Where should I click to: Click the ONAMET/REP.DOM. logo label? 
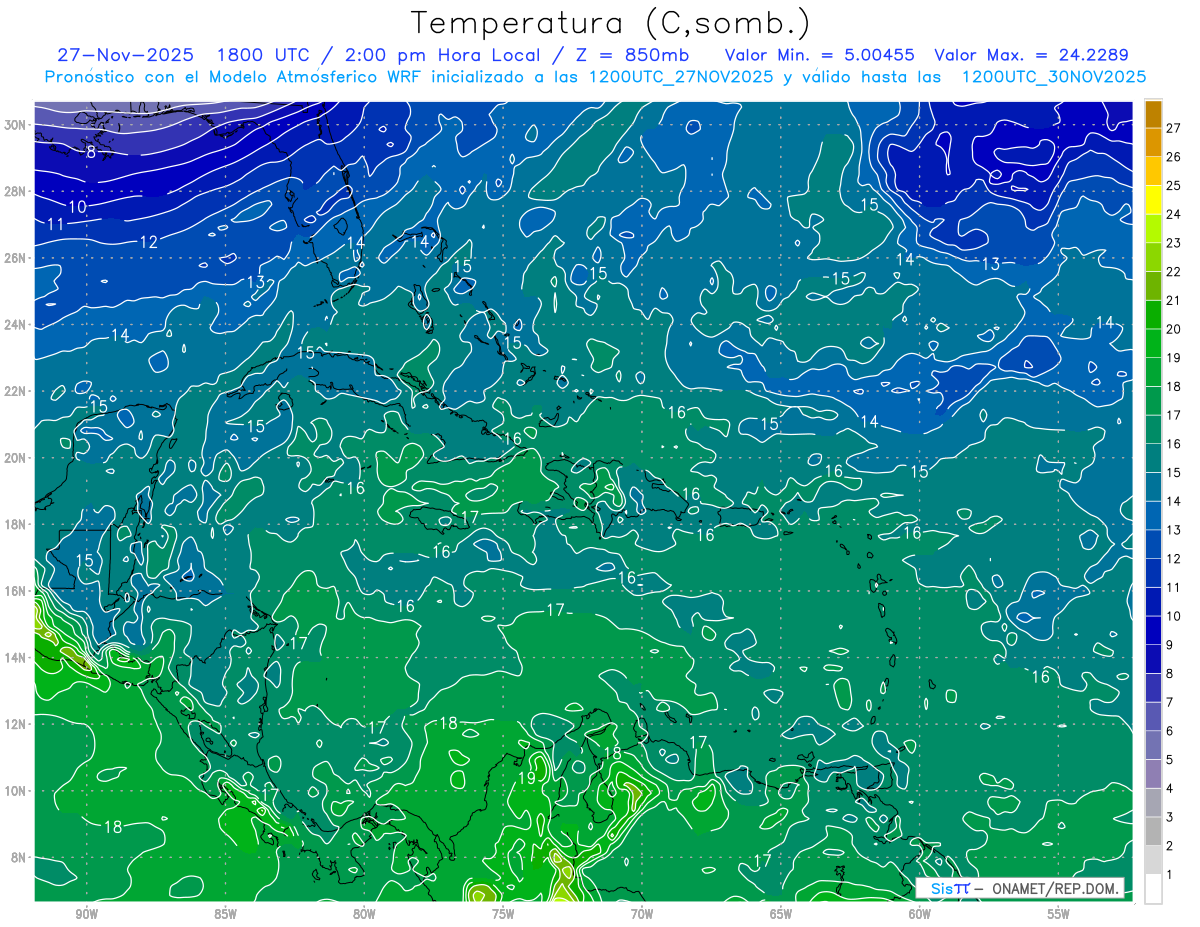click(1019, 888)
